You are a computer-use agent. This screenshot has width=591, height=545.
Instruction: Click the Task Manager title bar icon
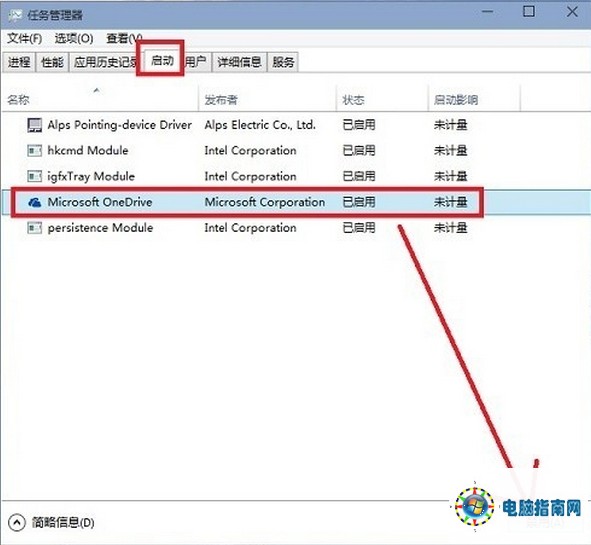[15, 15]
